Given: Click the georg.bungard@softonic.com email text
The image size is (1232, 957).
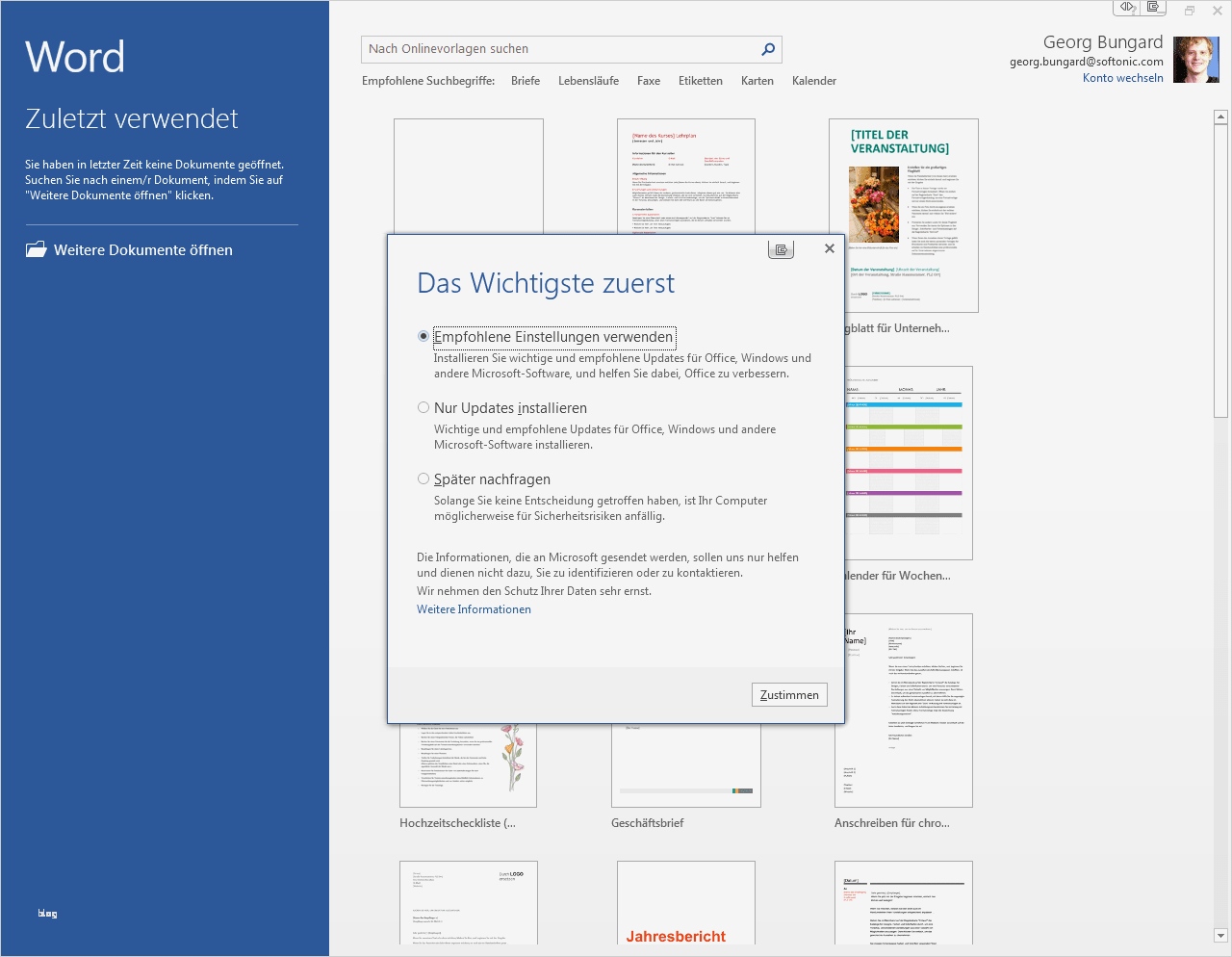Looking at the screenshot, I should coord(1087,62).
